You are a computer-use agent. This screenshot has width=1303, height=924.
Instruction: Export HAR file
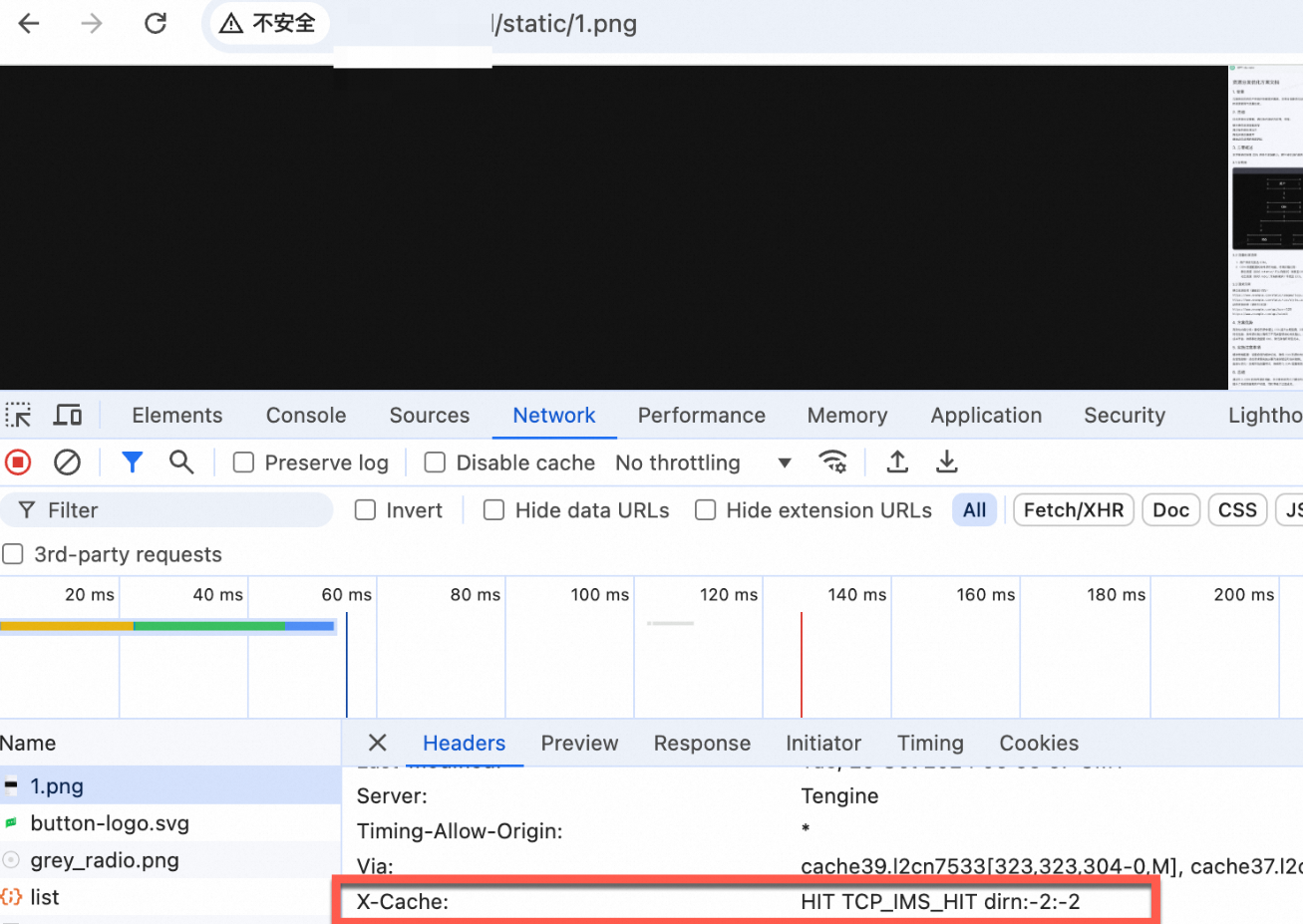pos(946,462)
